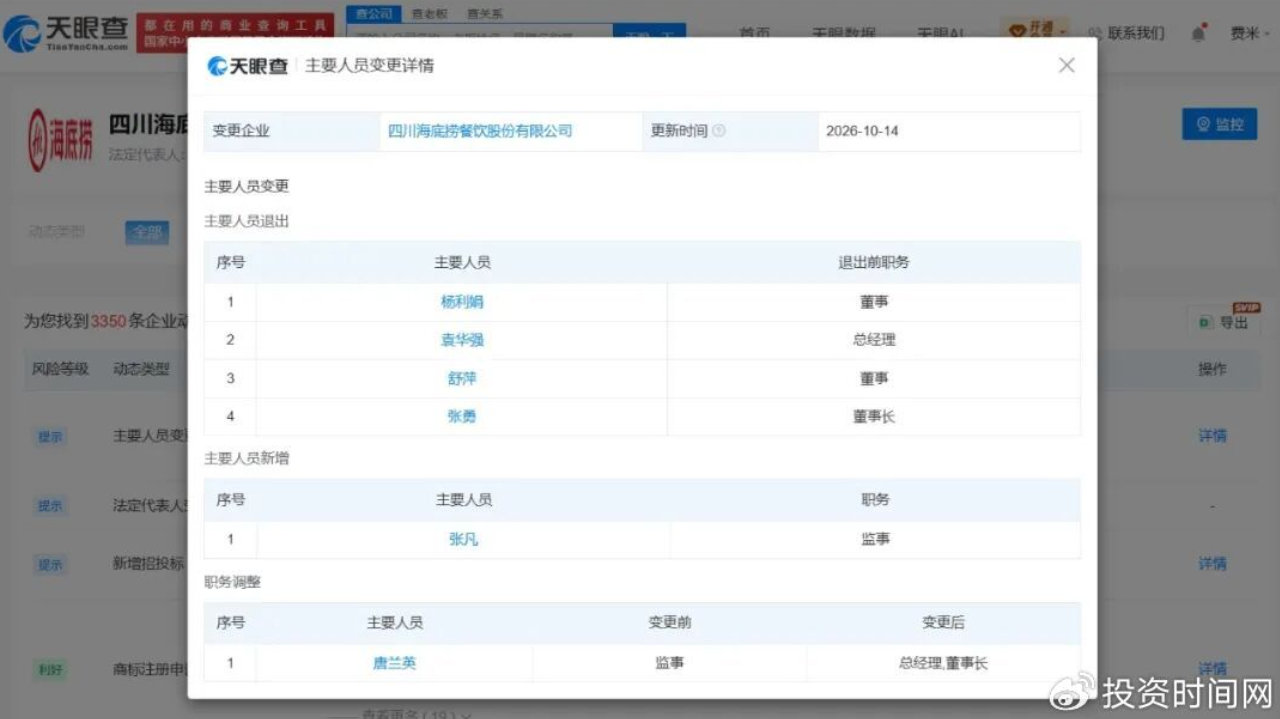The image size is (1280, 719).
Task: Click the 导出 export button in background page
Action: [x=1224, y=322]
